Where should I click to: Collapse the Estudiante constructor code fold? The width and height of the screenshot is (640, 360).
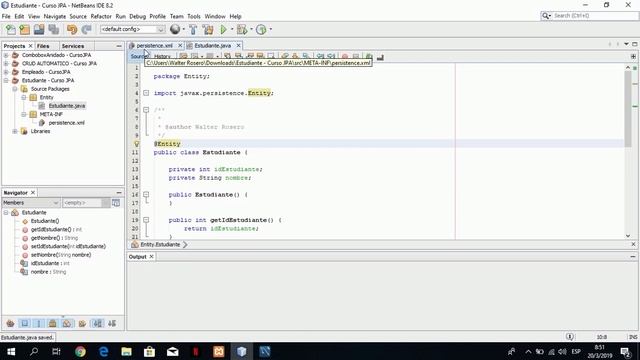pyautogui.click(x=146, y=195)
